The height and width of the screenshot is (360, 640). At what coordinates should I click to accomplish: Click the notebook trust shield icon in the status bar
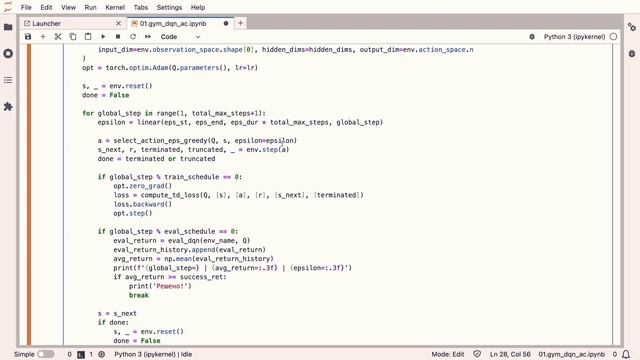coord(477,354)
